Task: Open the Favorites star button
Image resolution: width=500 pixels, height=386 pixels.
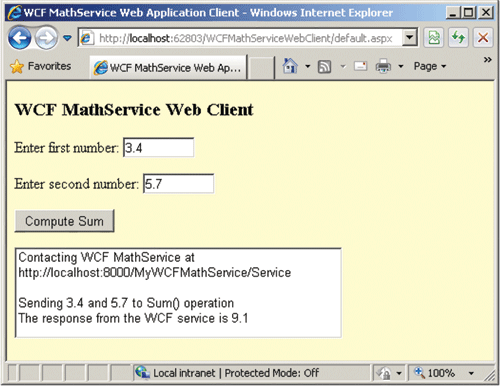Action: (40, 66)
